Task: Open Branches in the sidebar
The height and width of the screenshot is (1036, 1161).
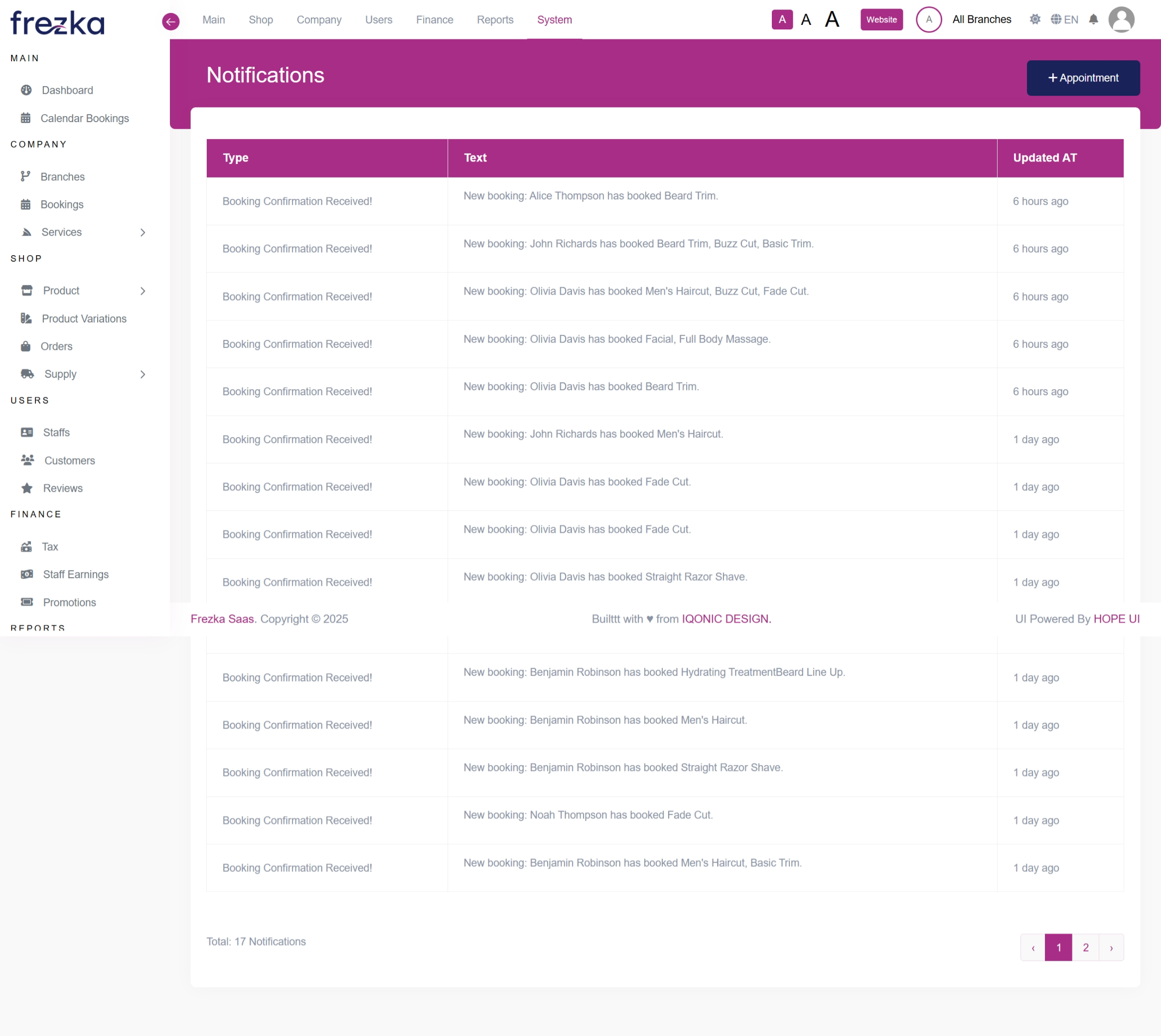Action: pyautogui.click(x=63, y=176)
